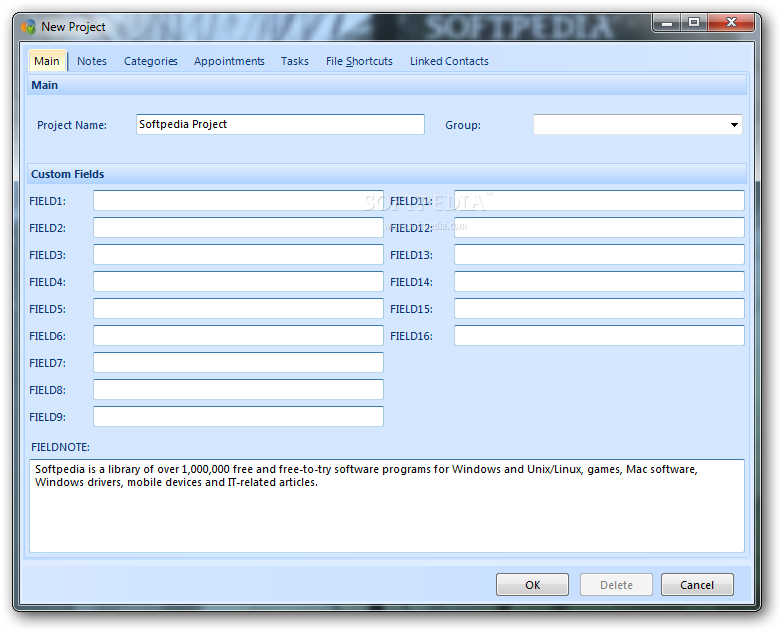The image size is (782, 632).
Task: Select the FIELD13 input field
Action: 599,254
